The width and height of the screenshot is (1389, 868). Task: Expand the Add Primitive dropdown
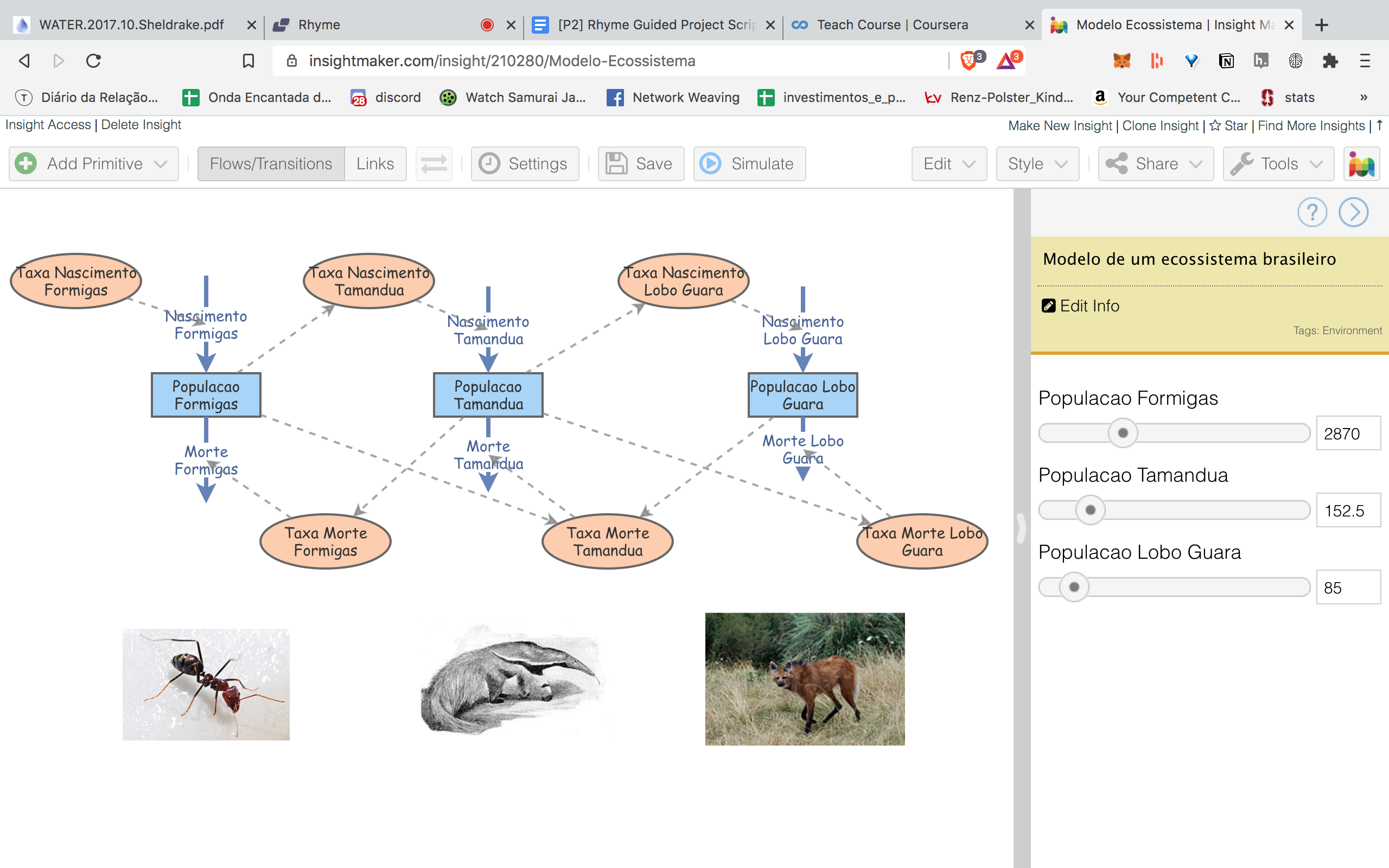click(x=94, y=164)
